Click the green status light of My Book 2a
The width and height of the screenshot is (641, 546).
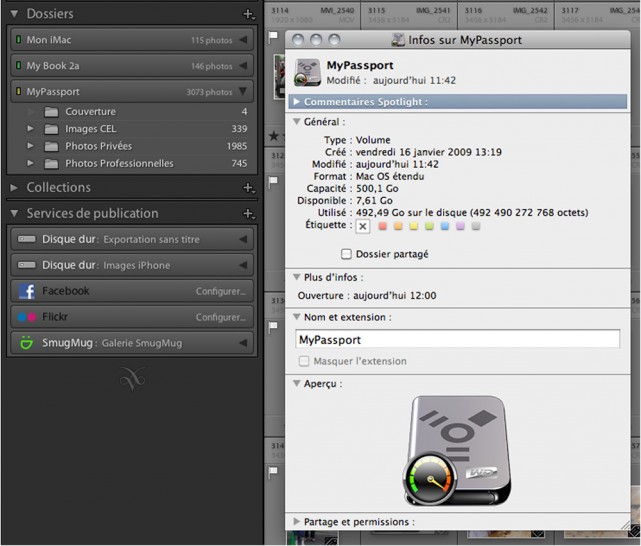click(18, 65)
